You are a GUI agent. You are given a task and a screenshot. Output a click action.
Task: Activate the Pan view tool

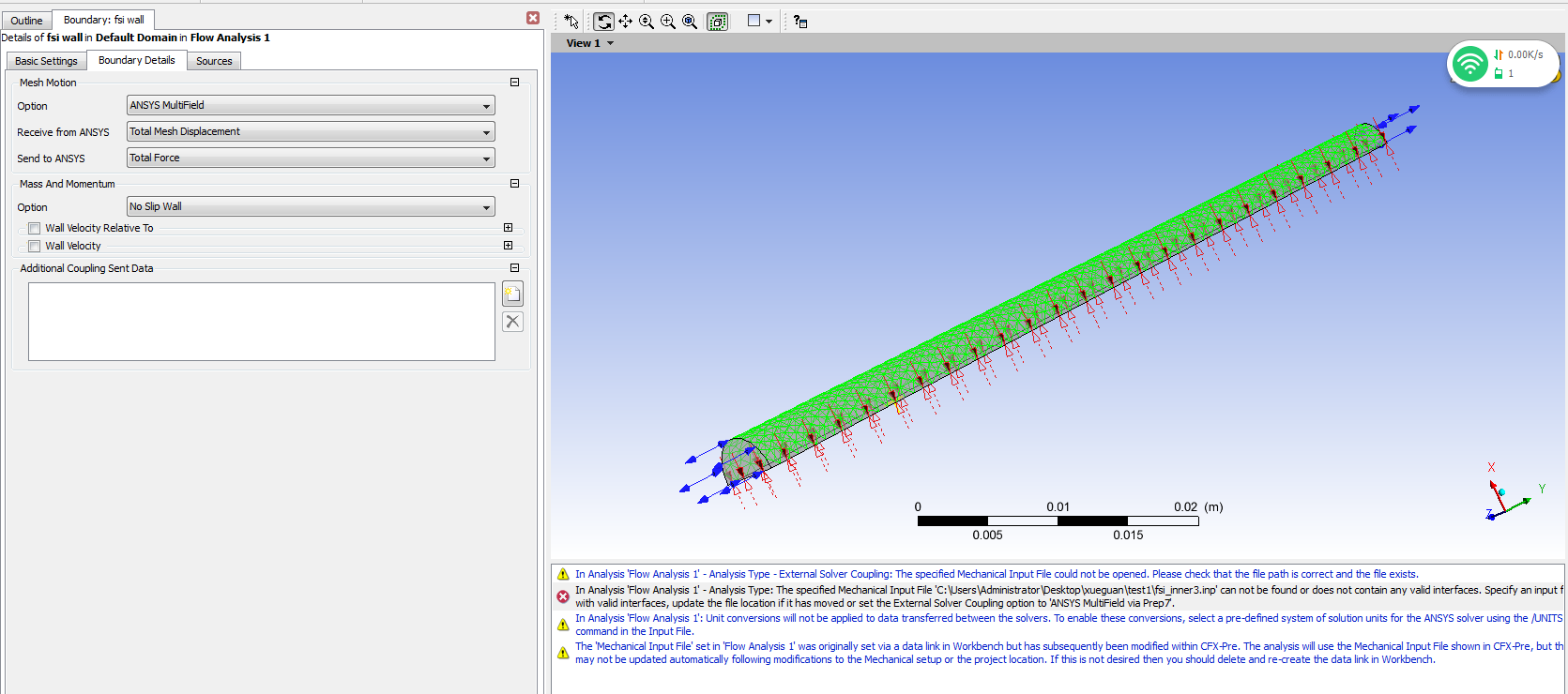click(625, 22)
